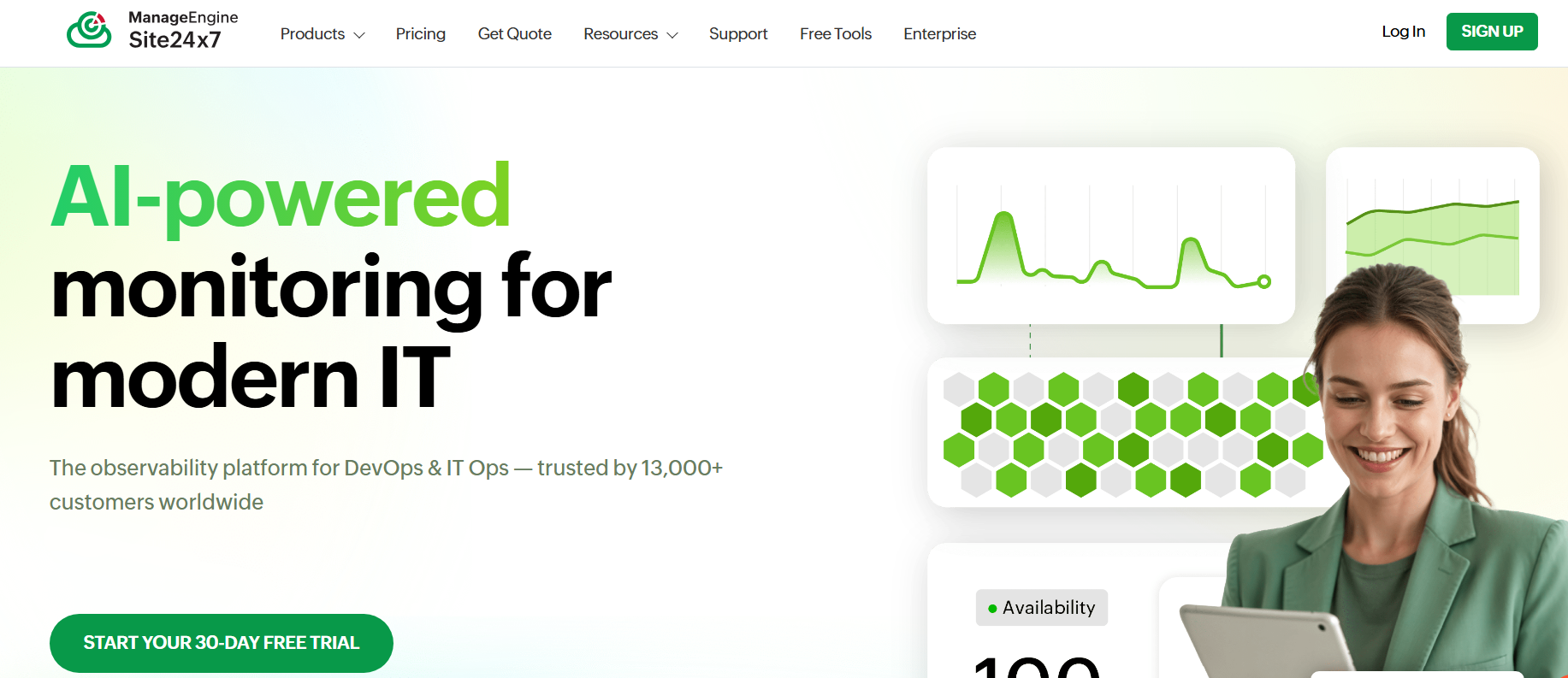Click the SIGN UP button
Screen dimensions: 1568x678
pyautogui.click(x=1492, y=32)
